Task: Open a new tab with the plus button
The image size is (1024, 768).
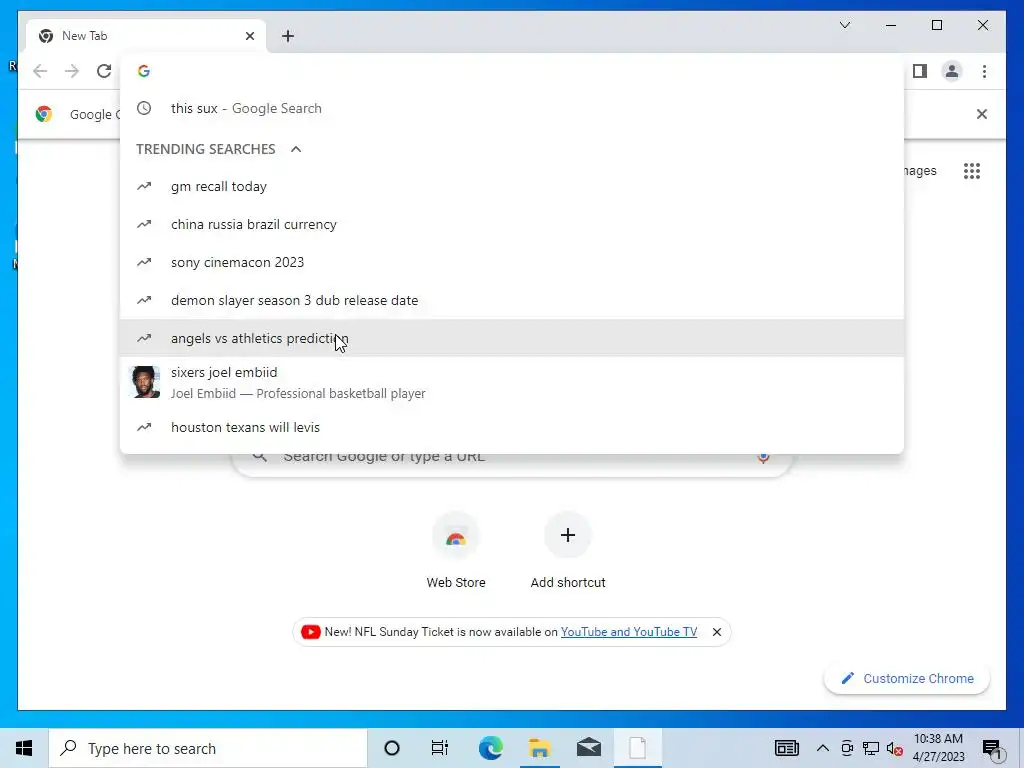Action: [288, 36]
